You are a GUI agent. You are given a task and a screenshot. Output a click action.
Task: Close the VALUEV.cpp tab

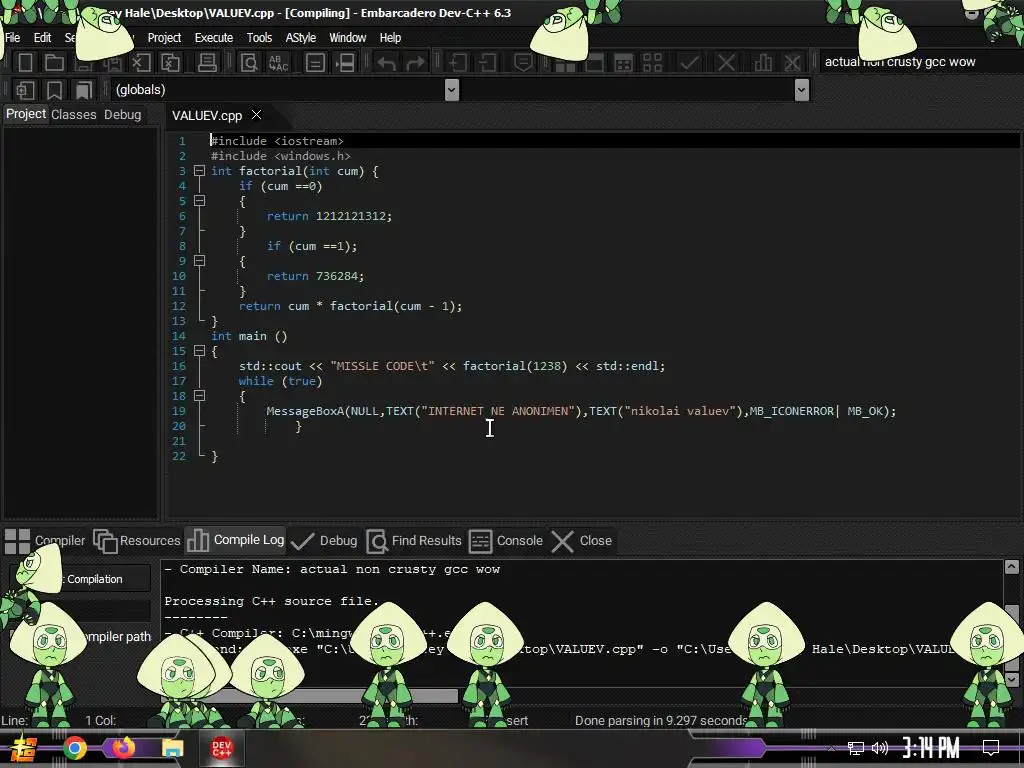257,115
